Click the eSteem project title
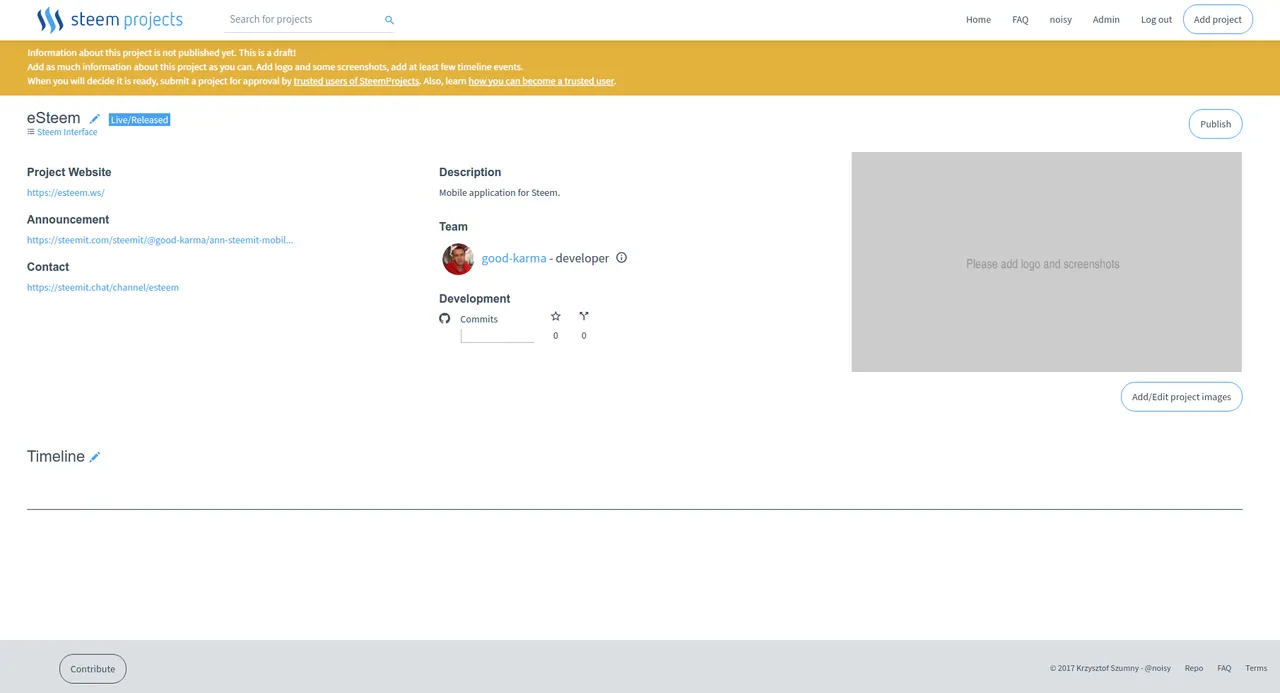The image size is (1280, 693). (54, 118)
